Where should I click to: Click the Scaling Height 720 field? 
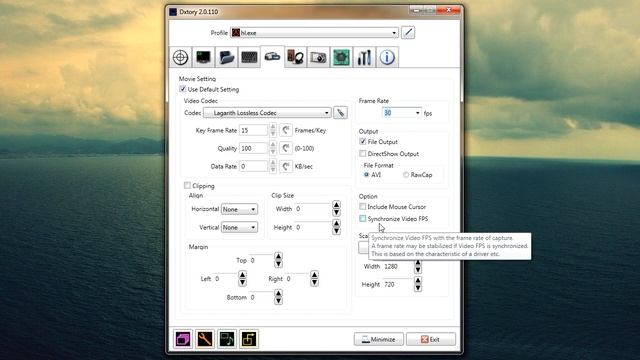pyautogui.click(x=398, y=284)
